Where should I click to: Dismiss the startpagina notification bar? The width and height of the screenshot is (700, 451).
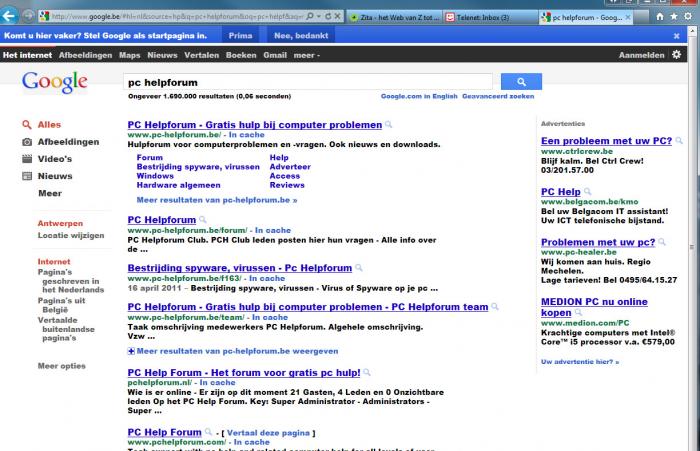pos(676,36)
